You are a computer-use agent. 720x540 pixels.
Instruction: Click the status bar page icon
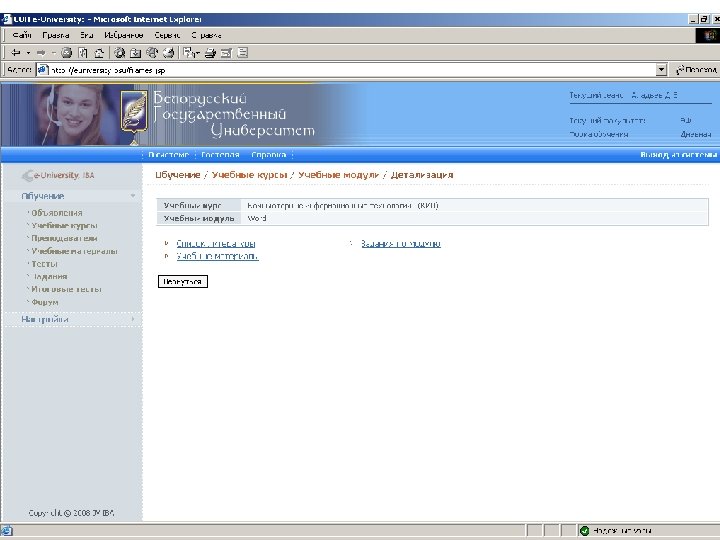tap(6, 531)
